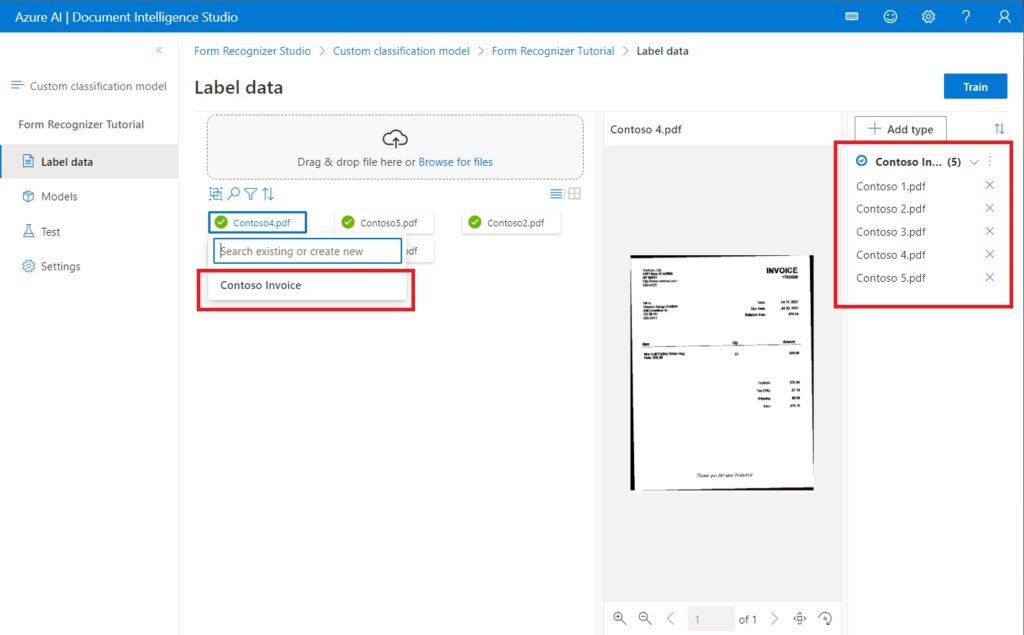The width and height of the screenshot is (1024, 635).
Task: Click the feedback smiley icon in header
Action: click(x=890, y=17)
